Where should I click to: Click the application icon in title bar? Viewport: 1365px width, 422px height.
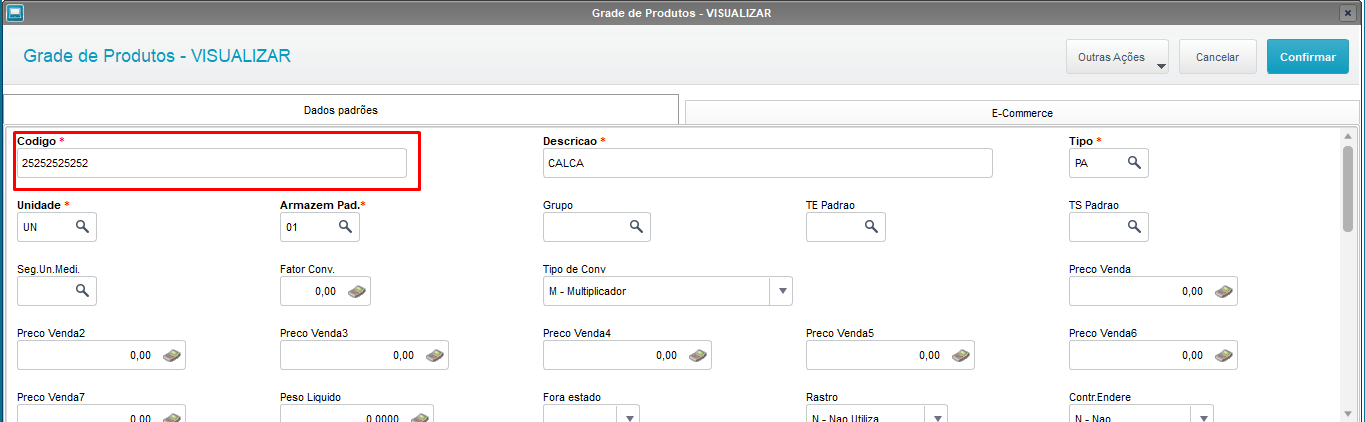click(x=15, y=12)
